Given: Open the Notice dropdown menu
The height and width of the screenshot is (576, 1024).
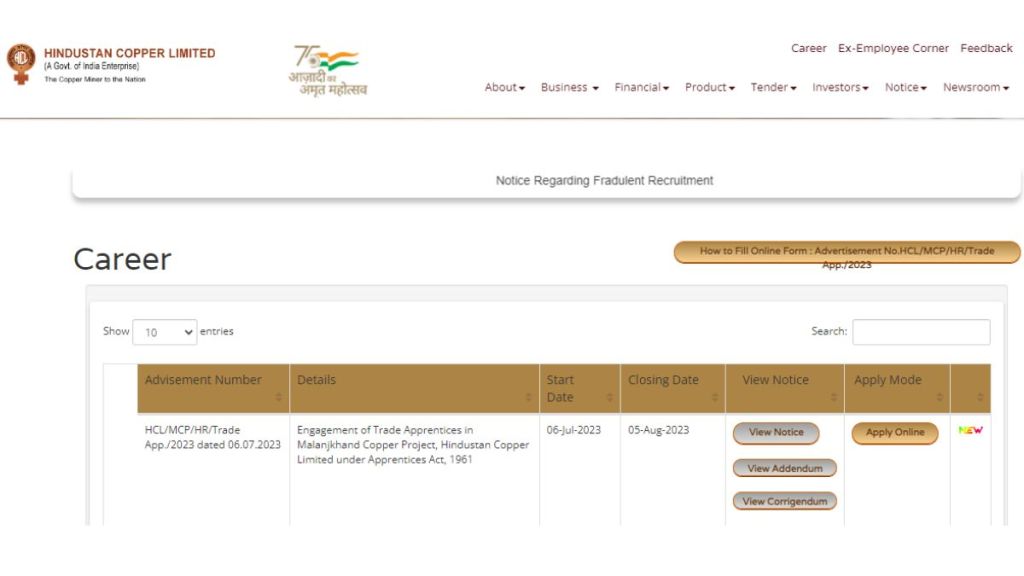Looking at the screenshot, I should 906,88.
